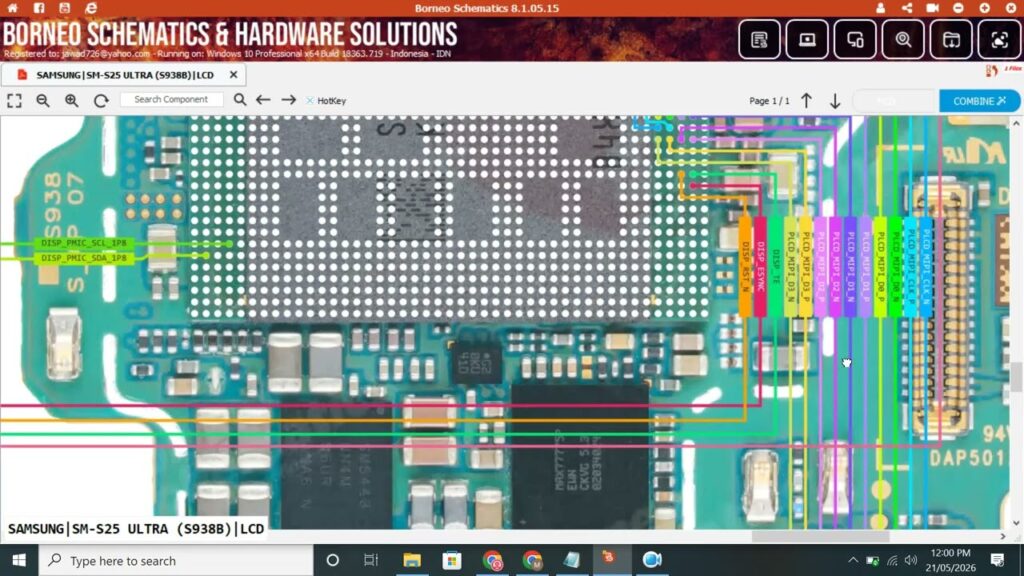
Task: Click the DISP_PMIC_SCL_1P8 net label
Action: coord(83,243)
